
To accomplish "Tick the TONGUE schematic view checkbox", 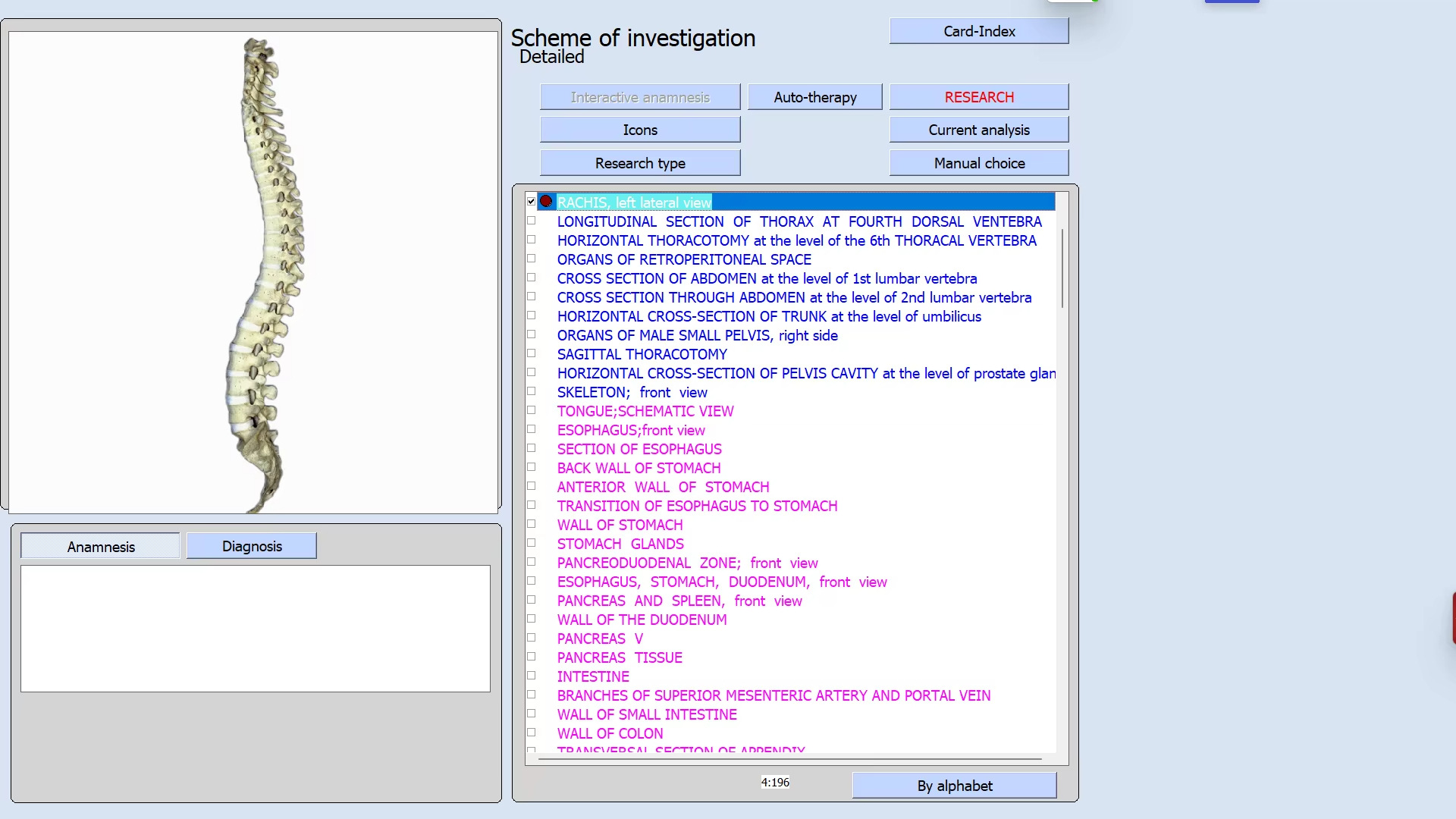I will [532, 410].
